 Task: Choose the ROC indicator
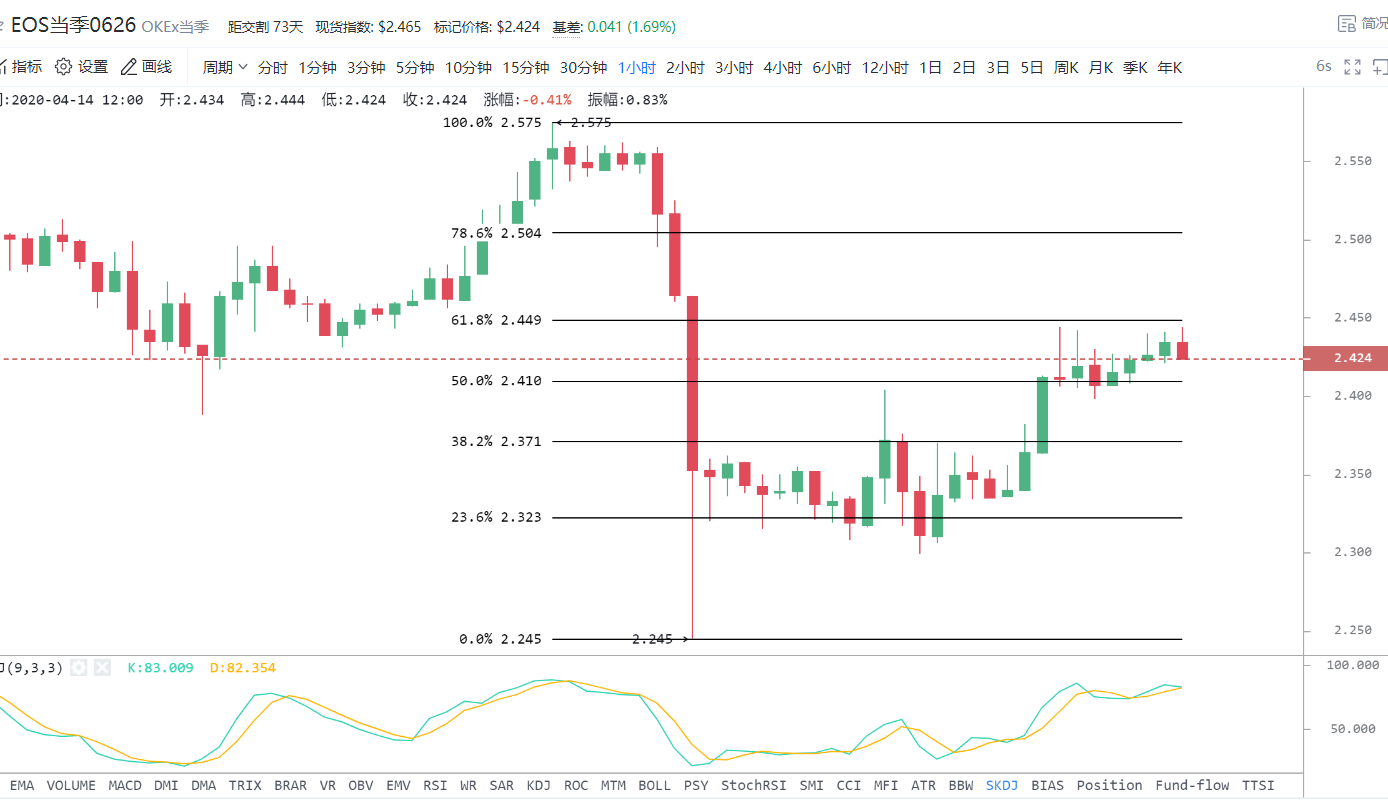point(576,785)
